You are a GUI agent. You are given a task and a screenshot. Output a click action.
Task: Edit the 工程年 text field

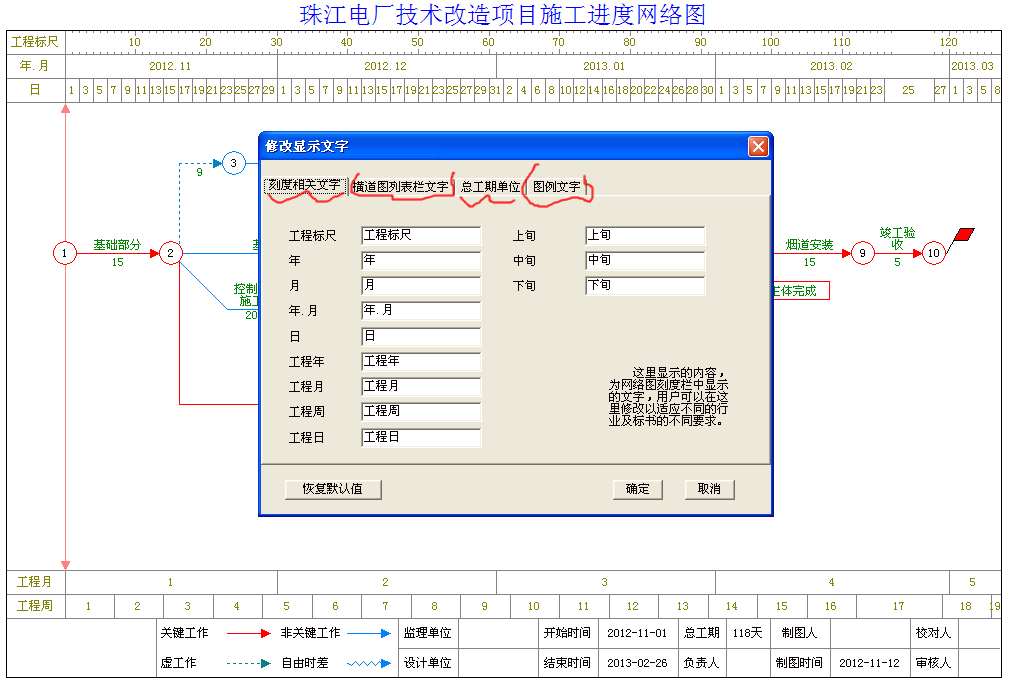[421, 362]
